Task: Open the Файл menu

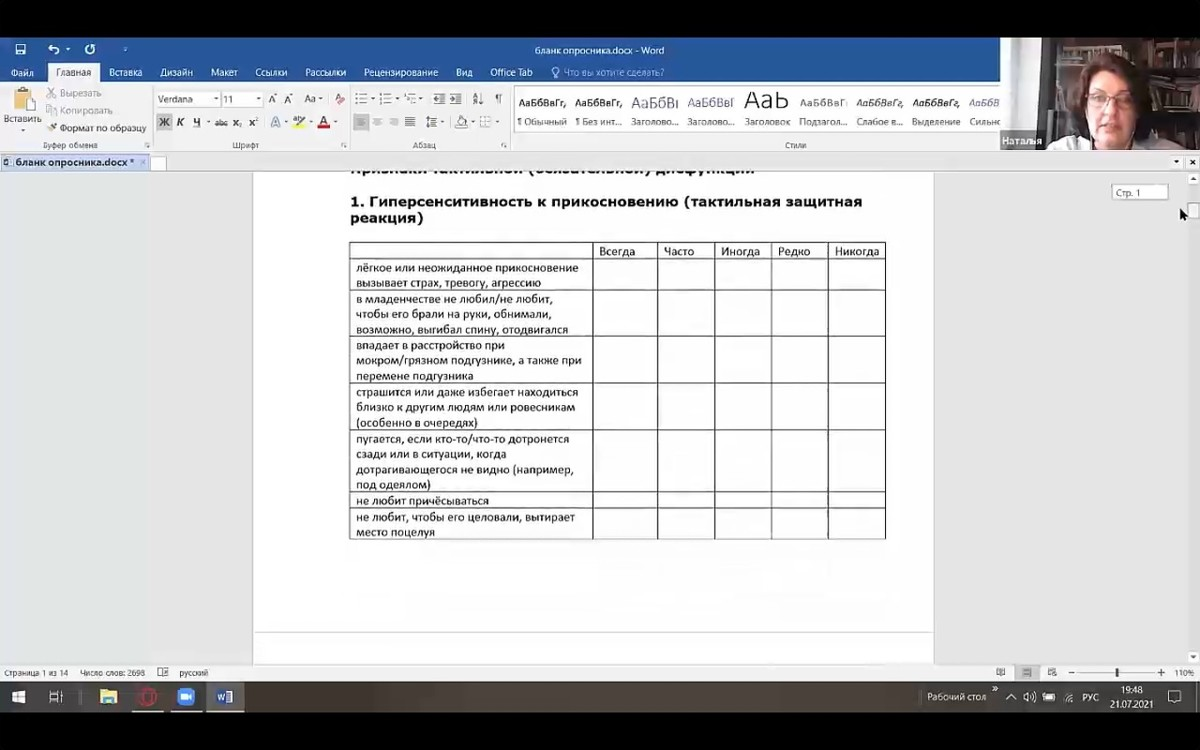Action: [x=22, y=72]
